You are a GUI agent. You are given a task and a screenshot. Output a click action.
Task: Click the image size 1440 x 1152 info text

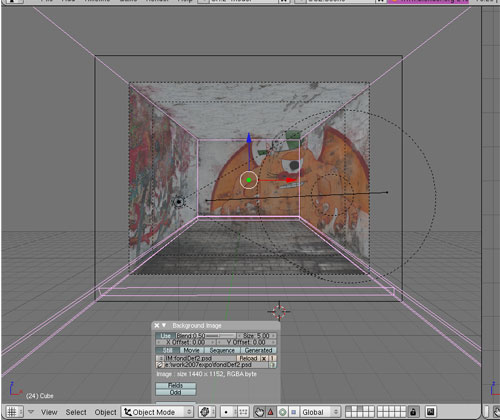[207, 374]
